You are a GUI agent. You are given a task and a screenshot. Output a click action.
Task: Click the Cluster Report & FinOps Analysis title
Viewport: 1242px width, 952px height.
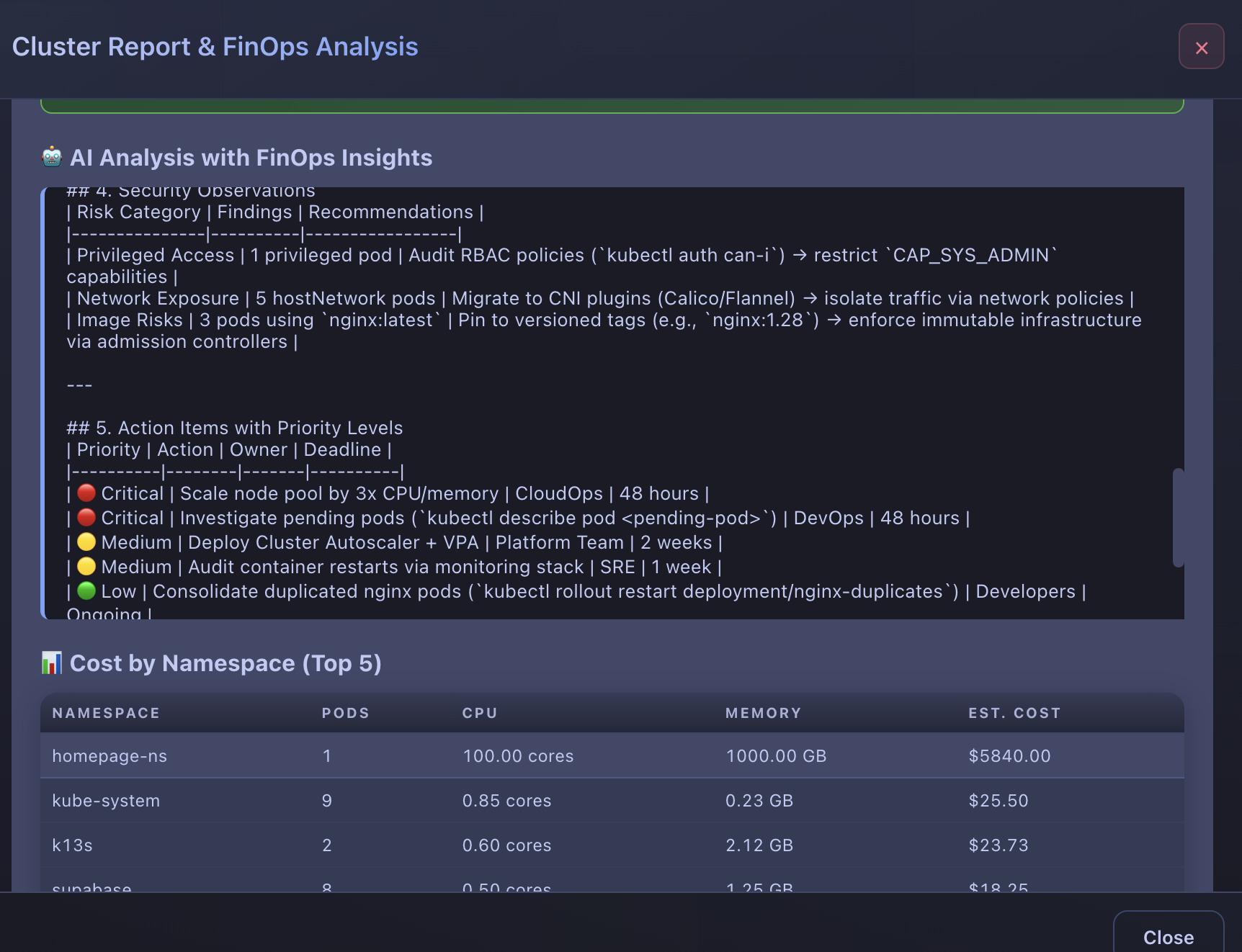click(215, 46)
